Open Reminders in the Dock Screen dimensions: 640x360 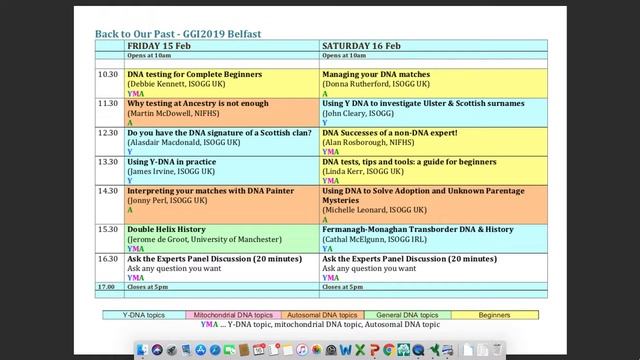click(x=273, y=350)
